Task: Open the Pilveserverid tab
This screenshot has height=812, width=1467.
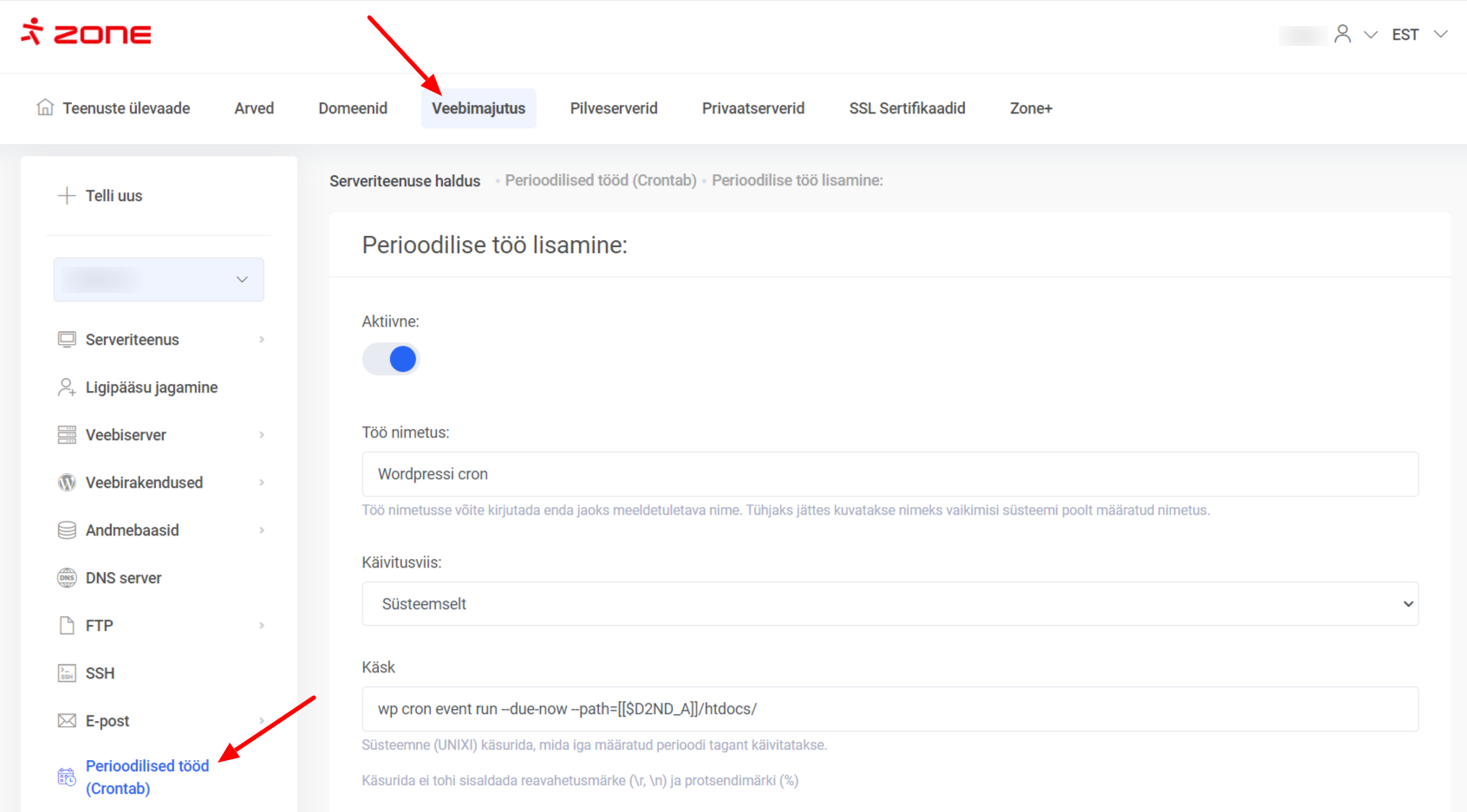Action: pyautogui.click(x=614, y=108)
